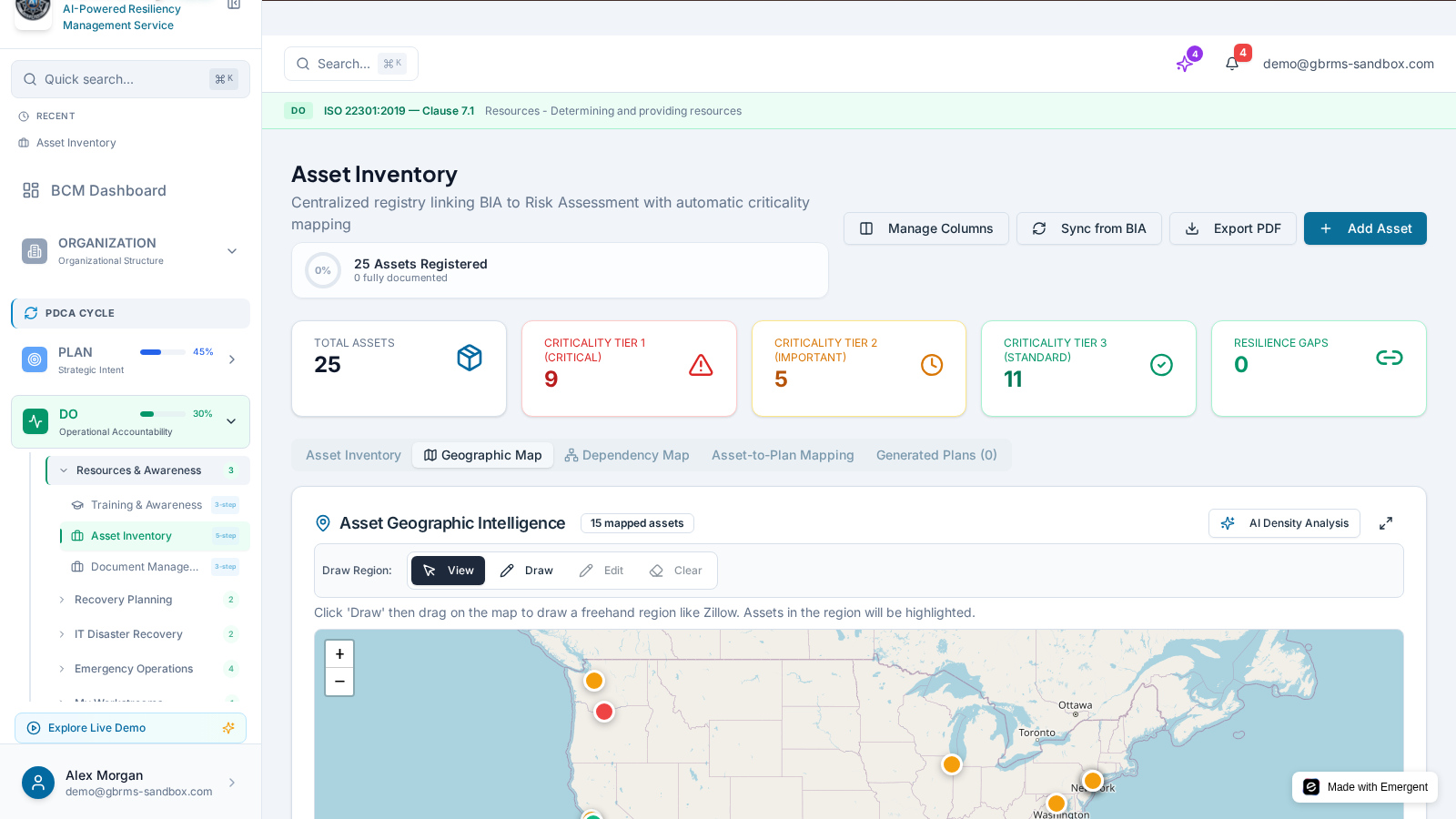Click the orange marker near Chicago
Viewport: 1456px width, 819px height.
[952, 764]
